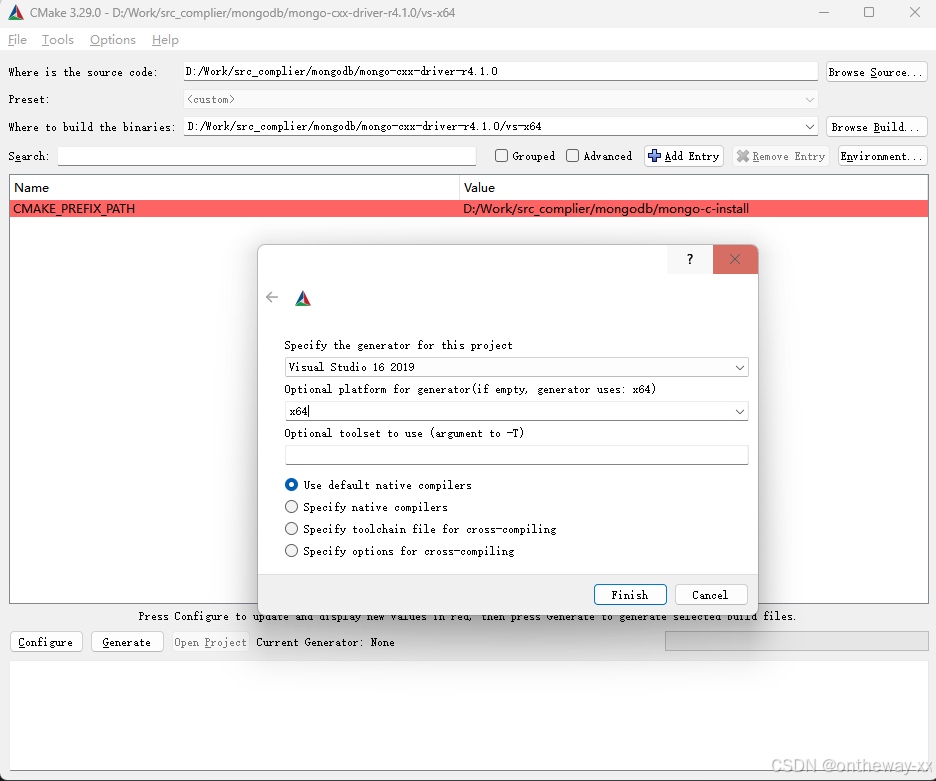
Task: Click the mongo-c-install value cell
Action: coord(694,208)
